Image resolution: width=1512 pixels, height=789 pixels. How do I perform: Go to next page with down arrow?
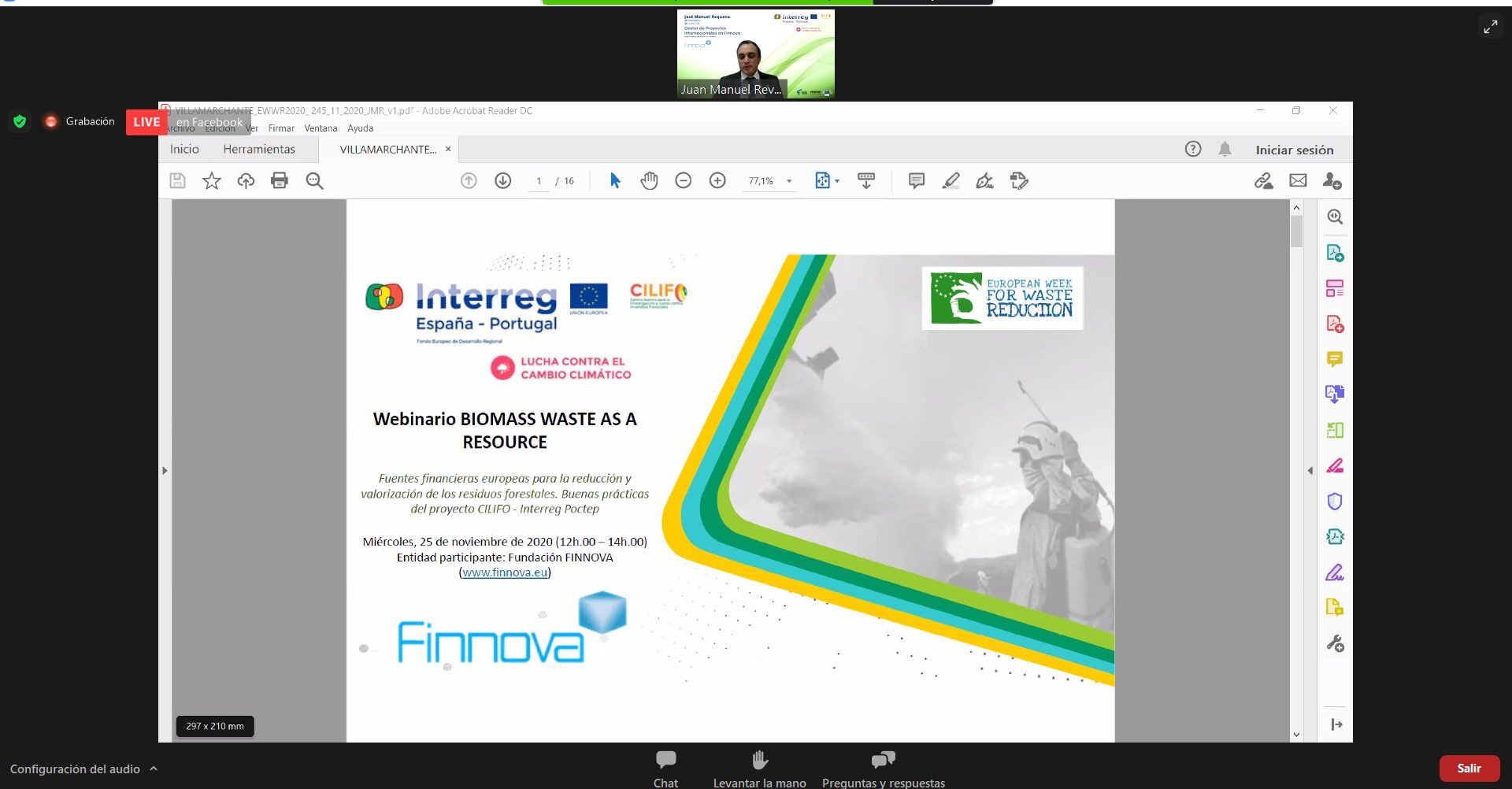pos(502,181)
